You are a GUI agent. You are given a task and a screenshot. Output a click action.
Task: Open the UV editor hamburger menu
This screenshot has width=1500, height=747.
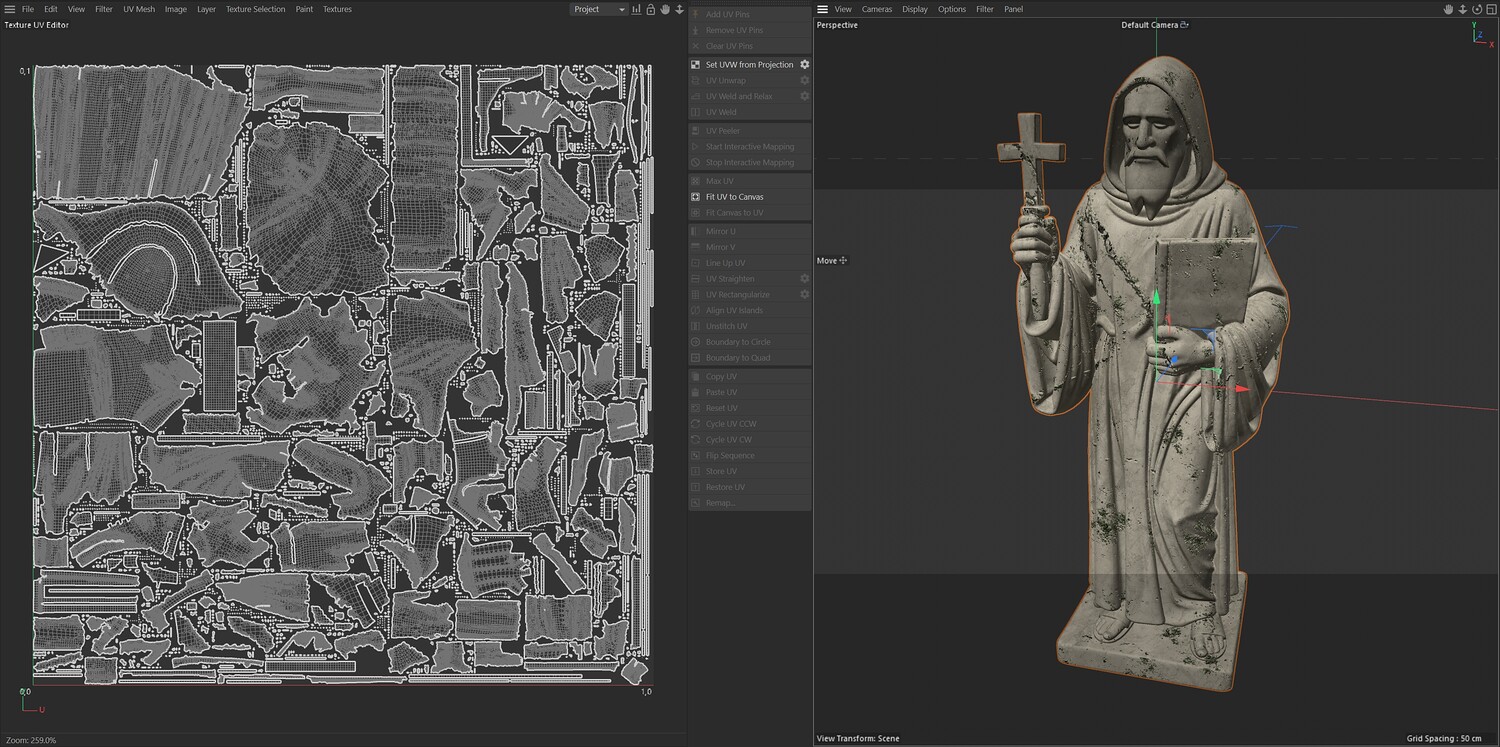(x=10, y=9)
